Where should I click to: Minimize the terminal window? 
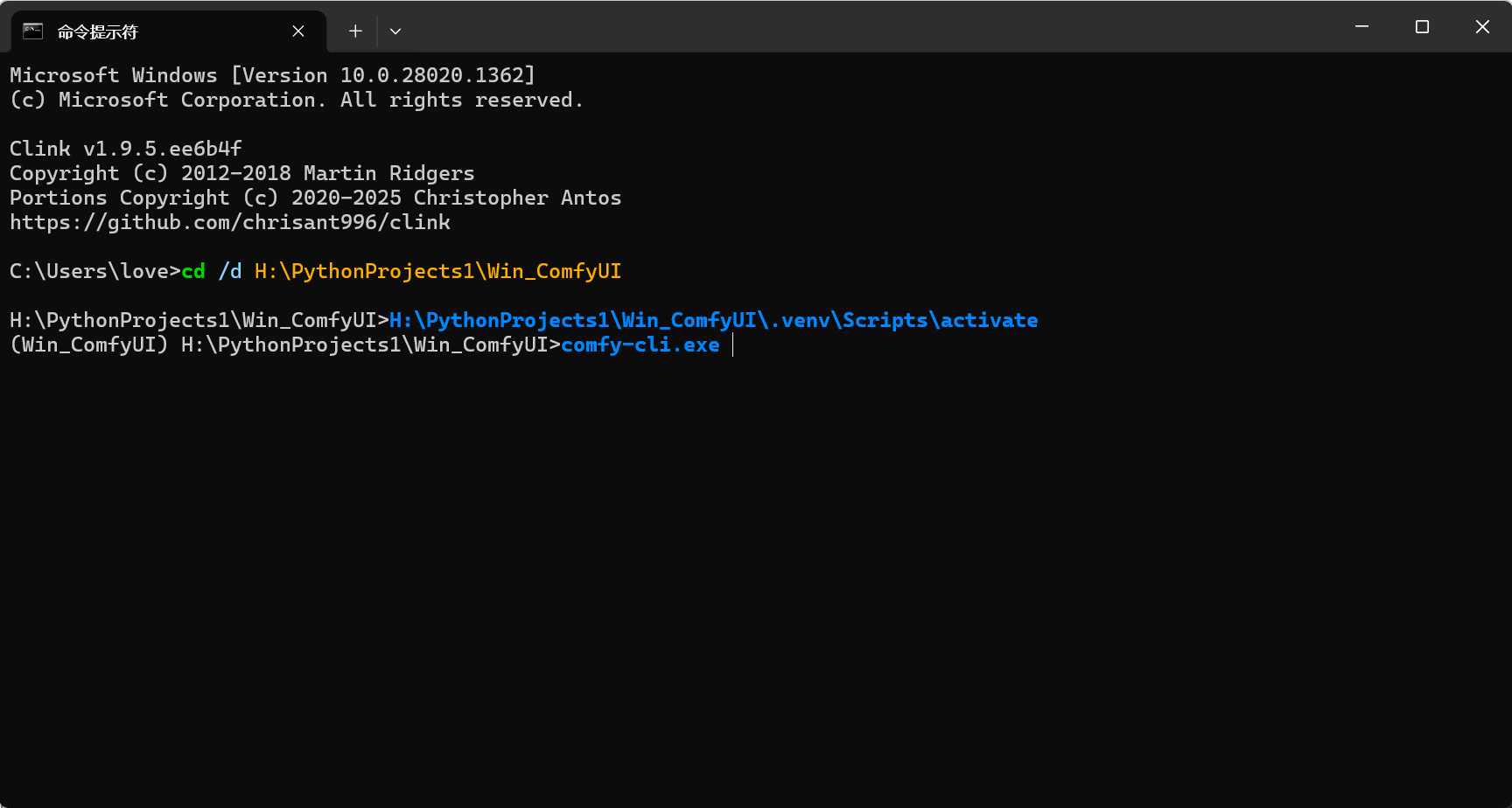point(1361,26)
